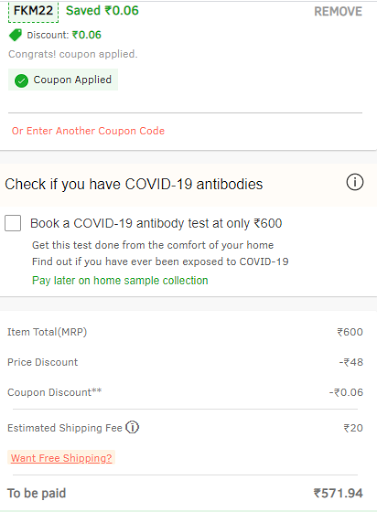This screenshot has height=512, width=377.
Task: Tick the COVID-19 antibody test checkbox
Action: [x=13, y=223]
